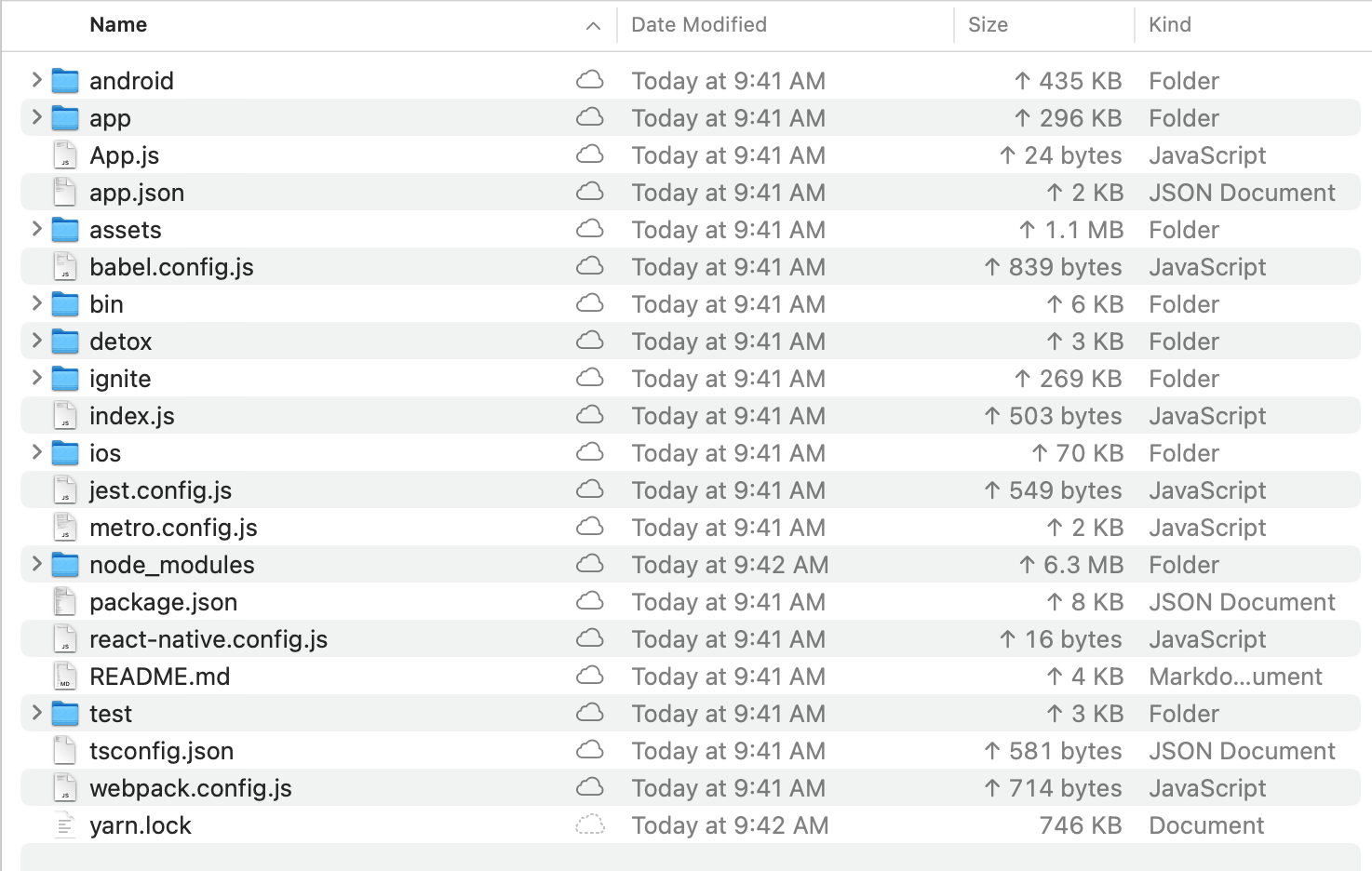
Task: Click the 1.1 MB size of assets
Action: point(1070,230)
